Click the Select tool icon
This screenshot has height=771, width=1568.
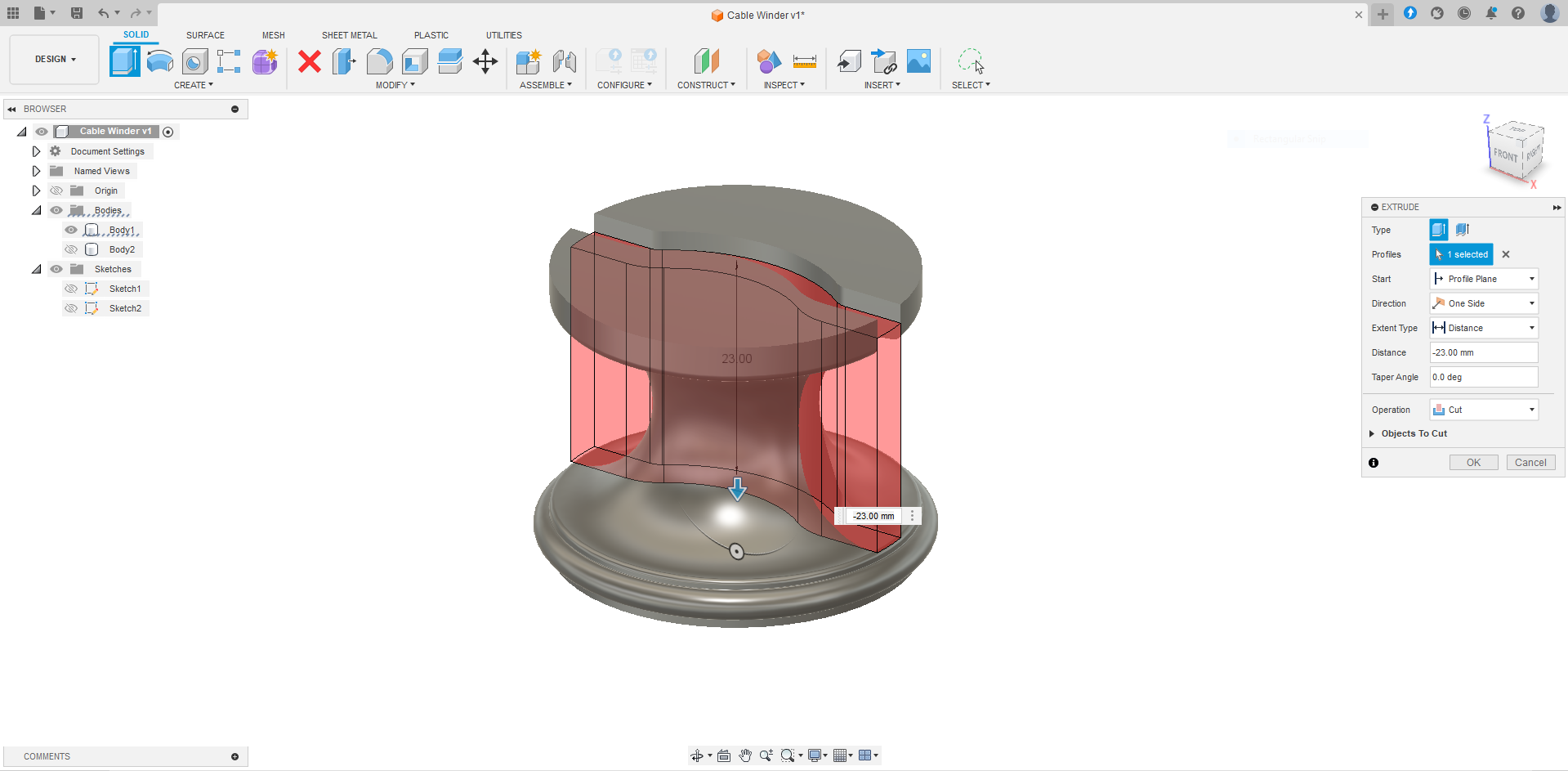(971, 61)
